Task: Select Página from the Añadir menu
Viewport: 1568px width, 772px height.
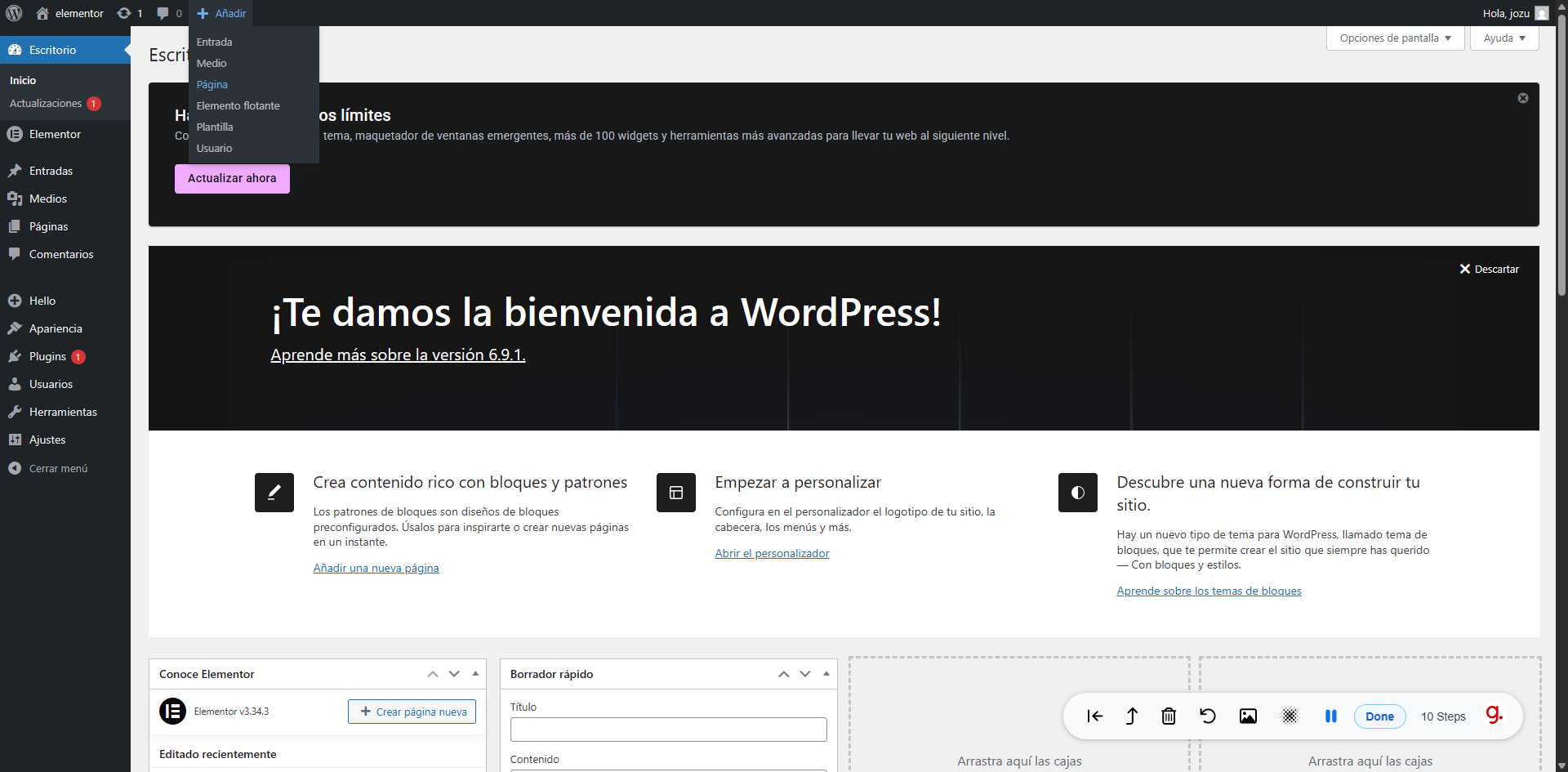Action: pos(212,84)
